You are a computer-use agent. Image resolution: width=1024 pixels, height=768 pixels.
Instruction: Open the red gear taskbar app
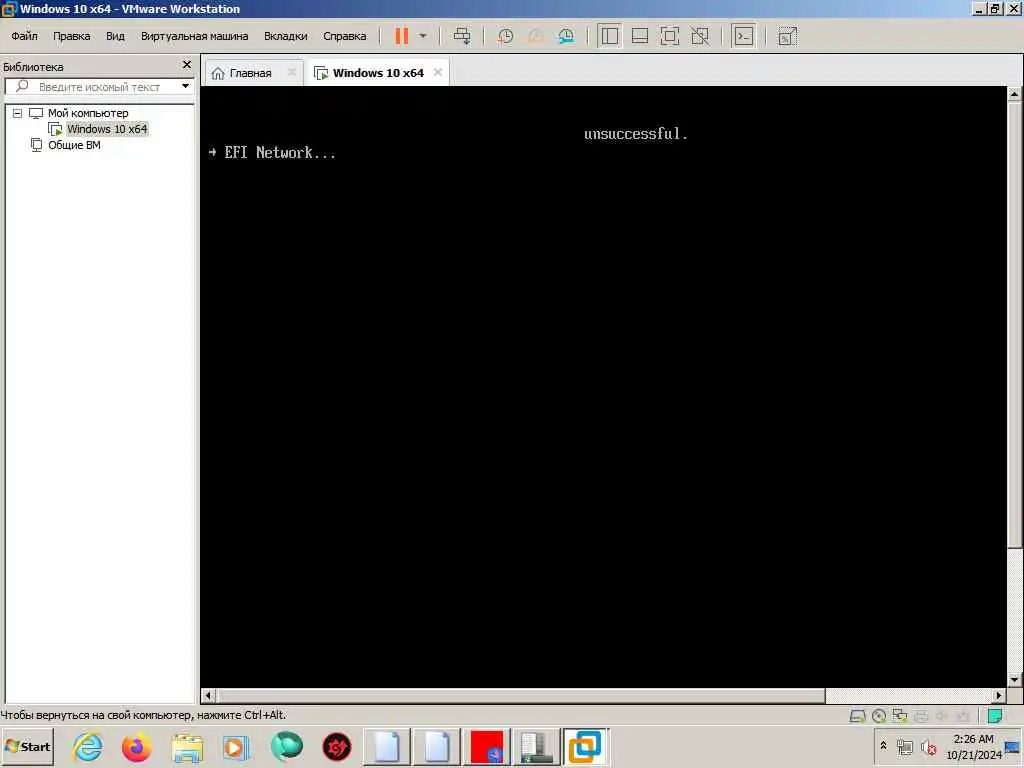click(x=337, y=747)
